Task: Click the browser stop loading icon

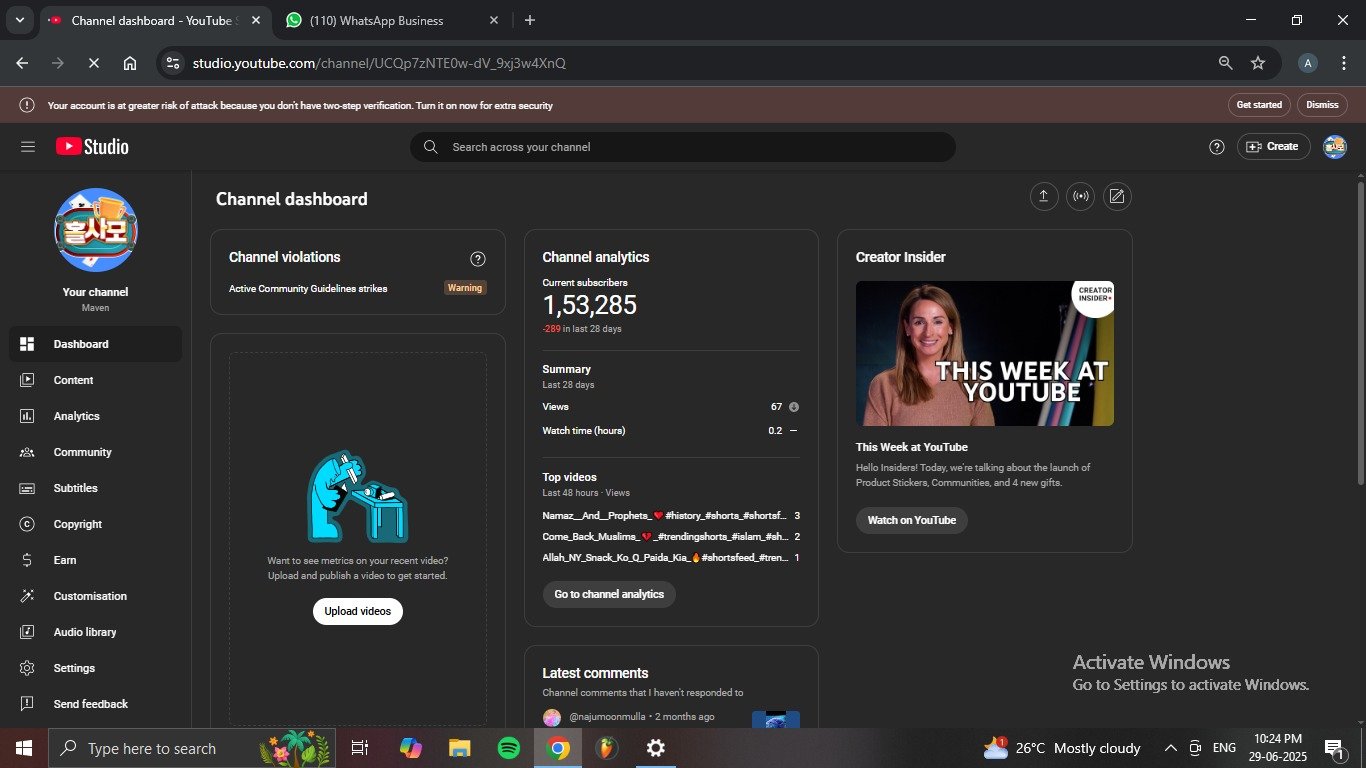Action: (93, 63)
